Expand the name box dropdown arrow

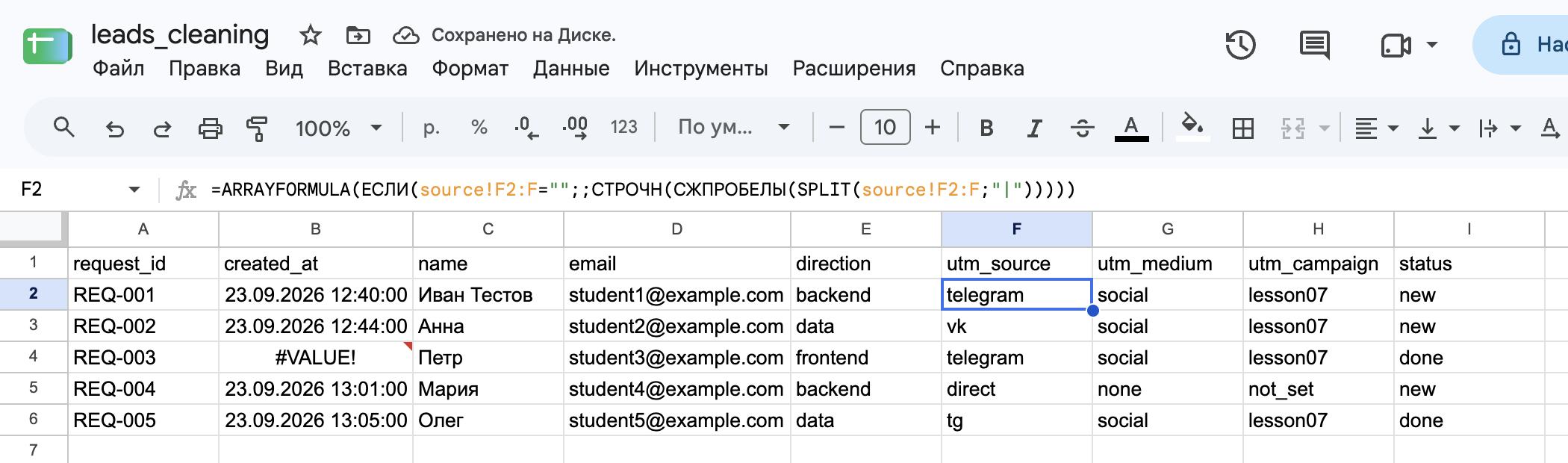tap(134, 190)
